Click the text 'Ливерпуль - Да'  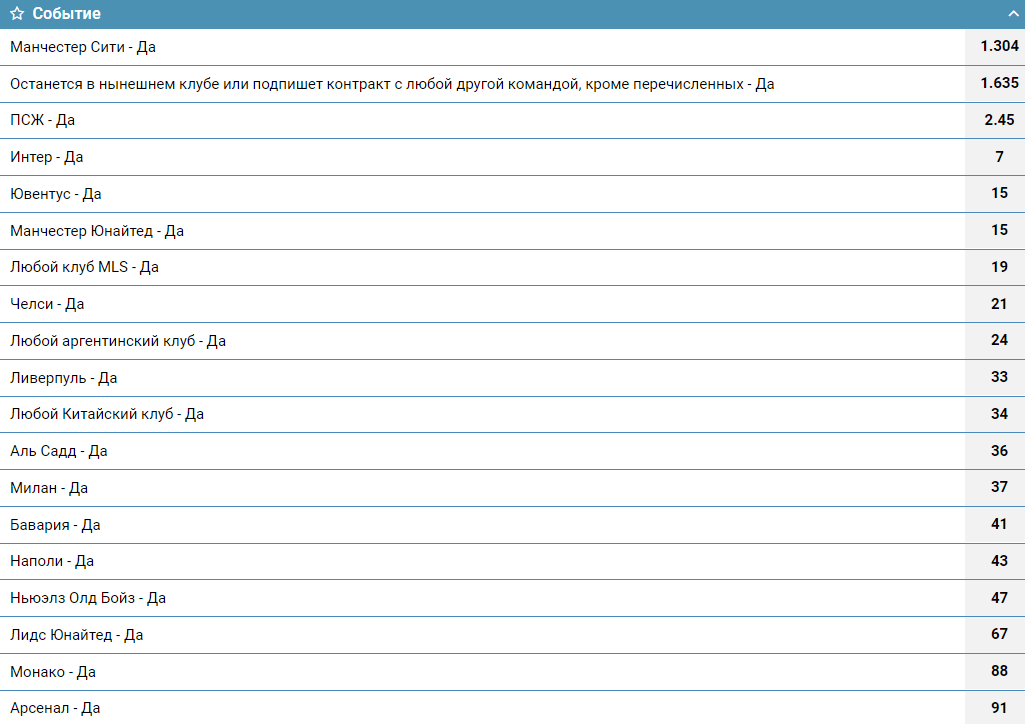[63, 378]
